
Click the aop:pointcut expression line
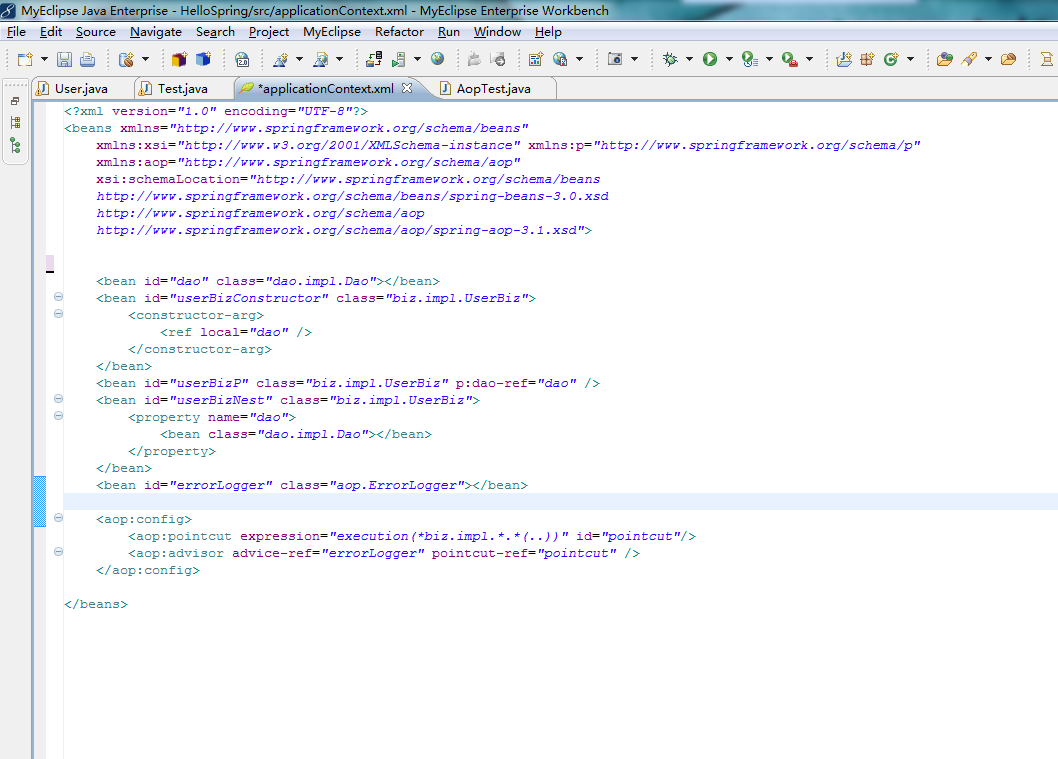[x=412, y=536]
